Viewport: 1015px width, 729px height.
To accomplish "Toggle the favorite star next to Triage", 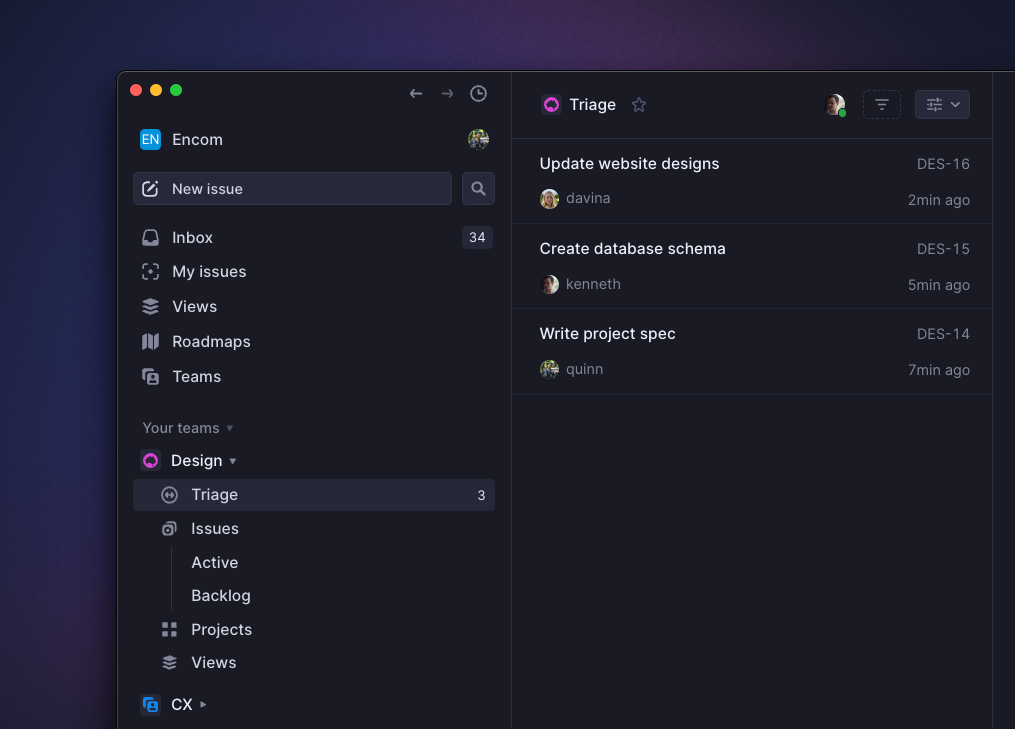I will point(639,104).
